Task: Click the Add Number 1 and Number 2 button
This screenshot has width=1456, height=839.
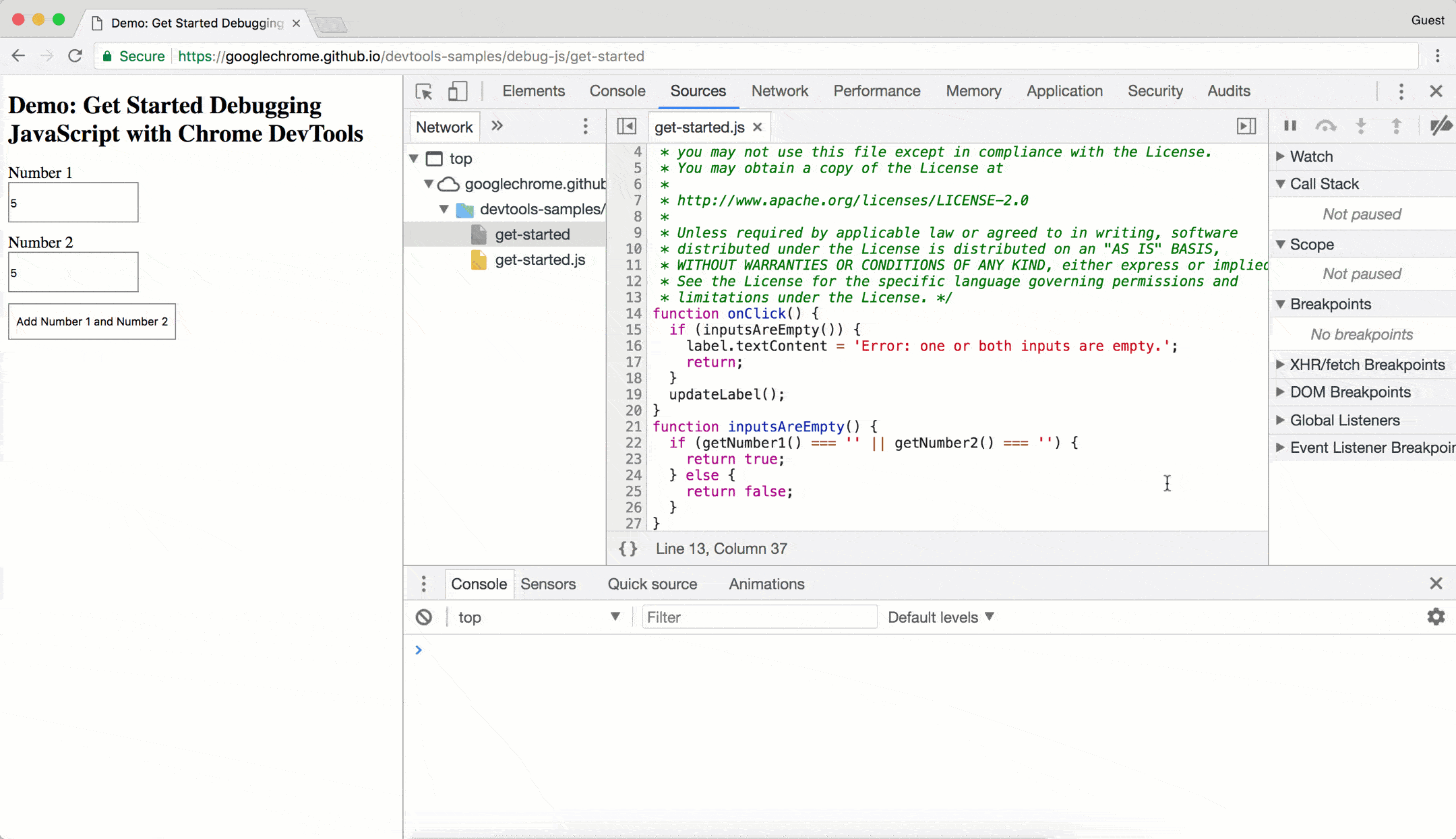Action: [x=91, y=321]
